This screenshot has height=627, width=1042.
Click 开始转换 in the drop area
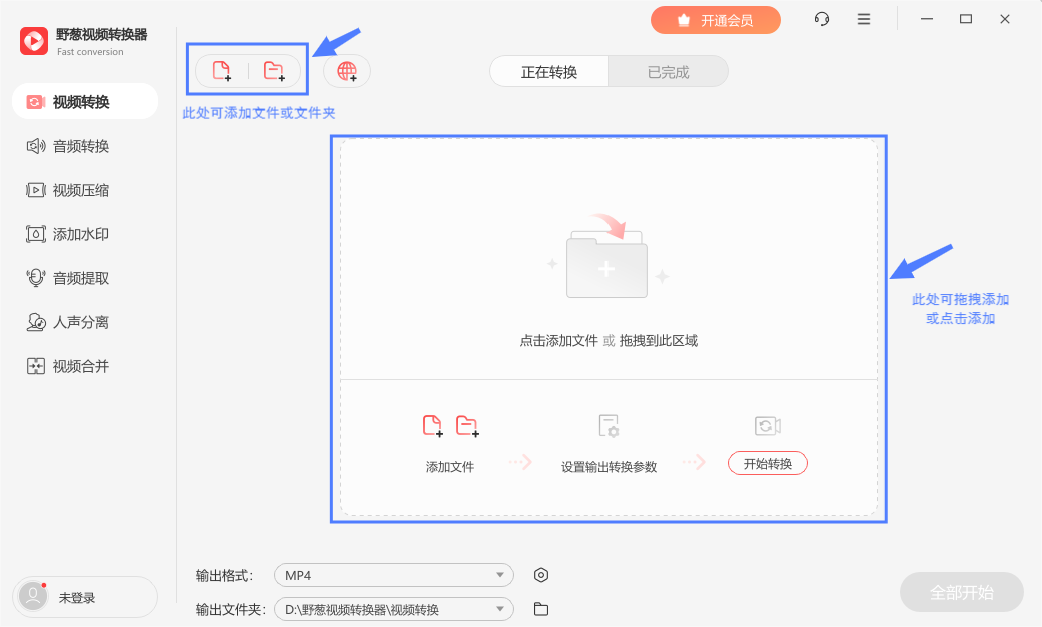click(767, 462)
